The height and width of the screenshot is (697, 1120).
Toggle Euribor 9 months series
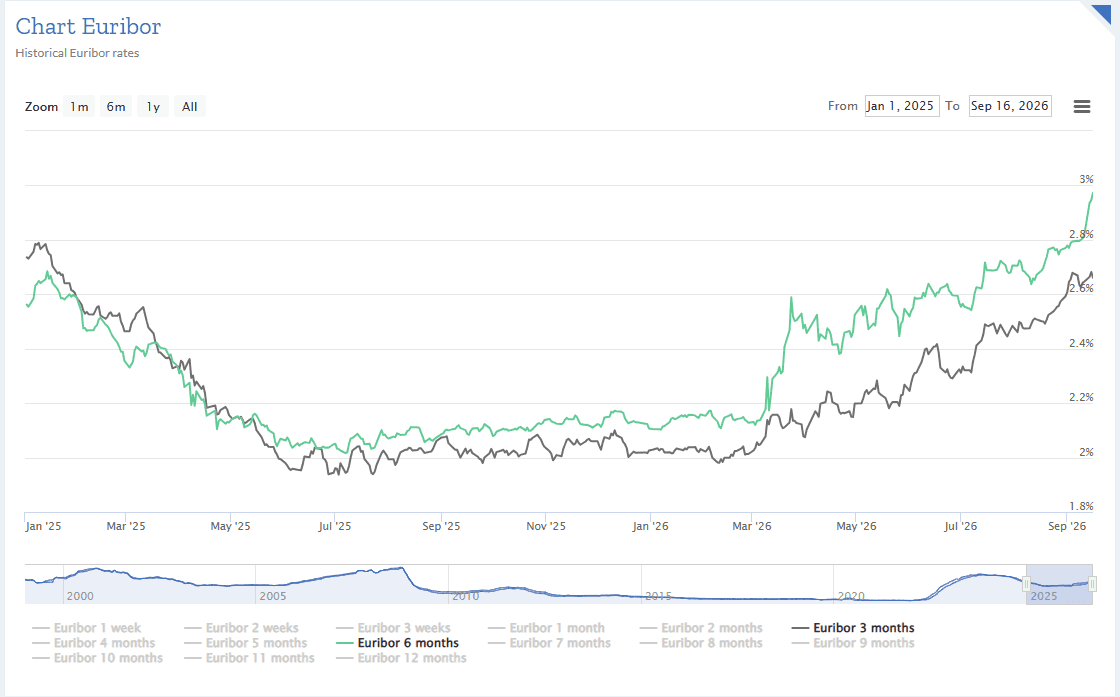coord(853,643)
